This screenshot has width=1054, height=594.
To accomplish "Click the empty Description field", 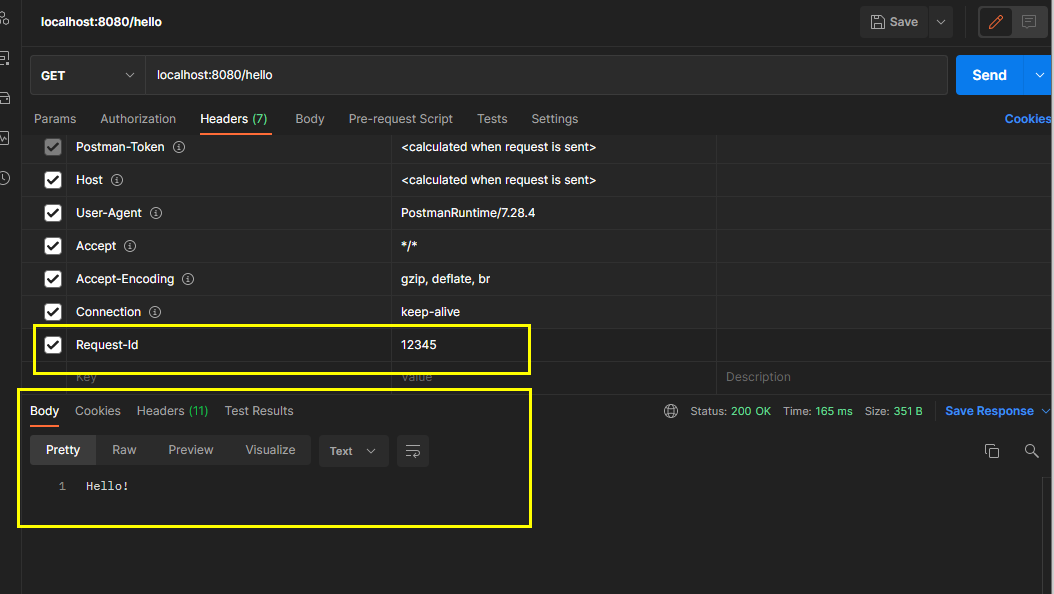I will [885, 377].
